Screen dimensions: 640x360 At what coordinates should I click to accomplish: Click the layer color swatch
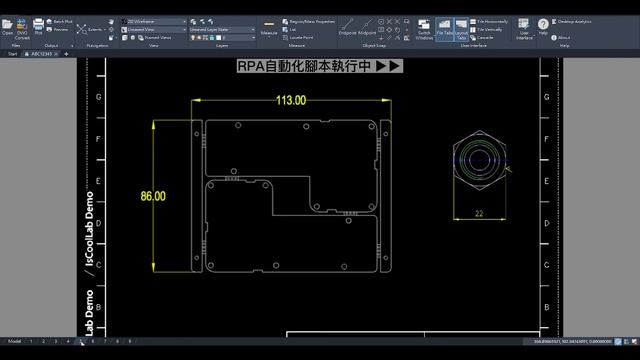tap(218, 38)
